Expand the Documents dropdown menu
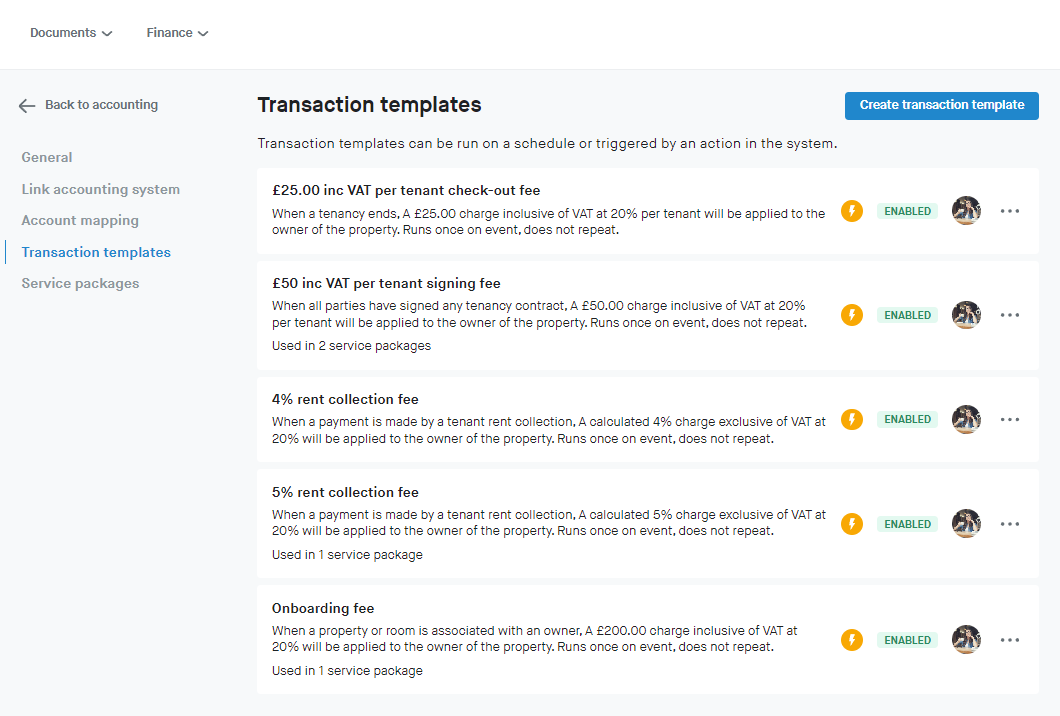This screenshot has width=1060, height=716. (71, 33)
